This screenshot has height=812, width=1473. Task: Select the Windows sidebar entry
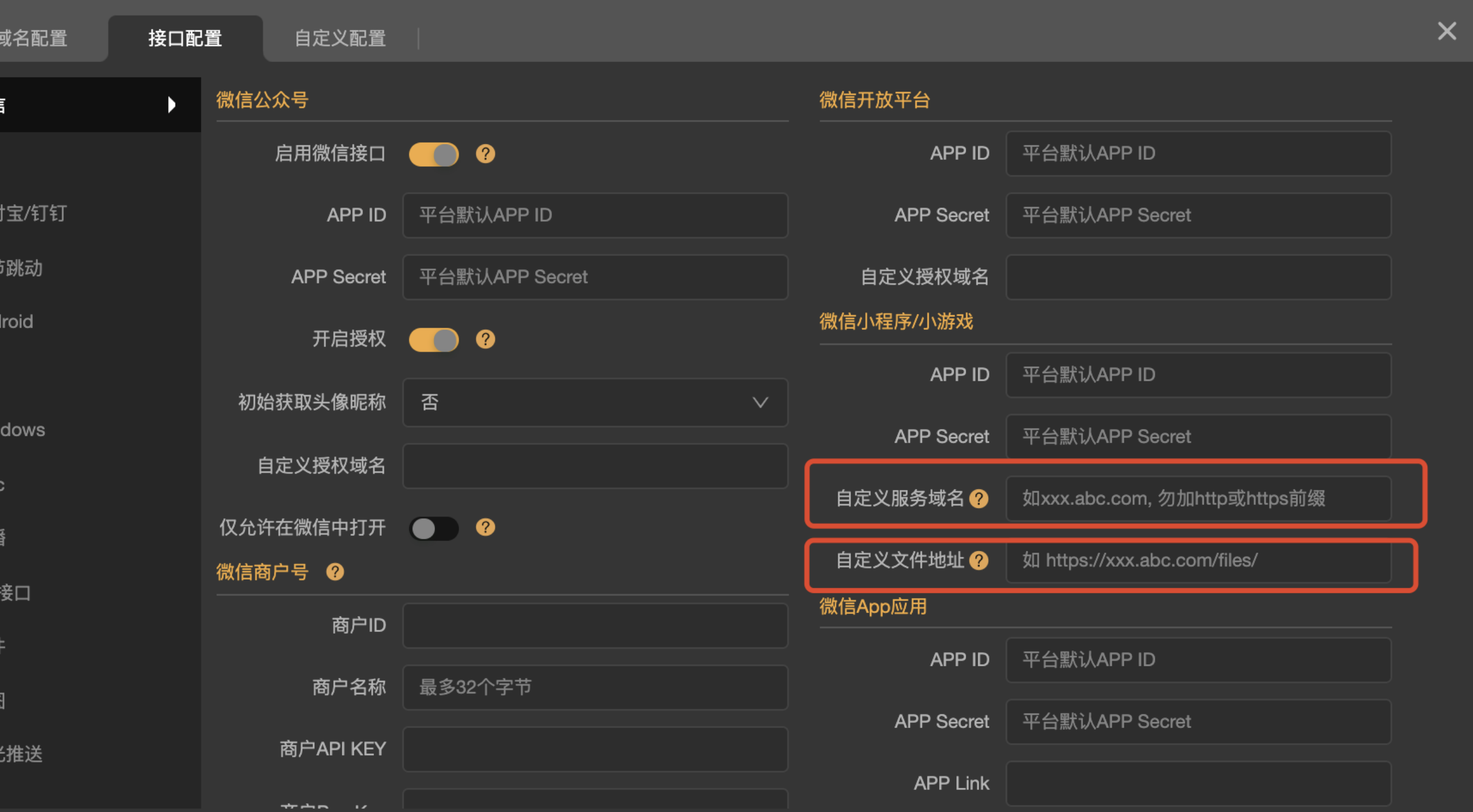23,430
